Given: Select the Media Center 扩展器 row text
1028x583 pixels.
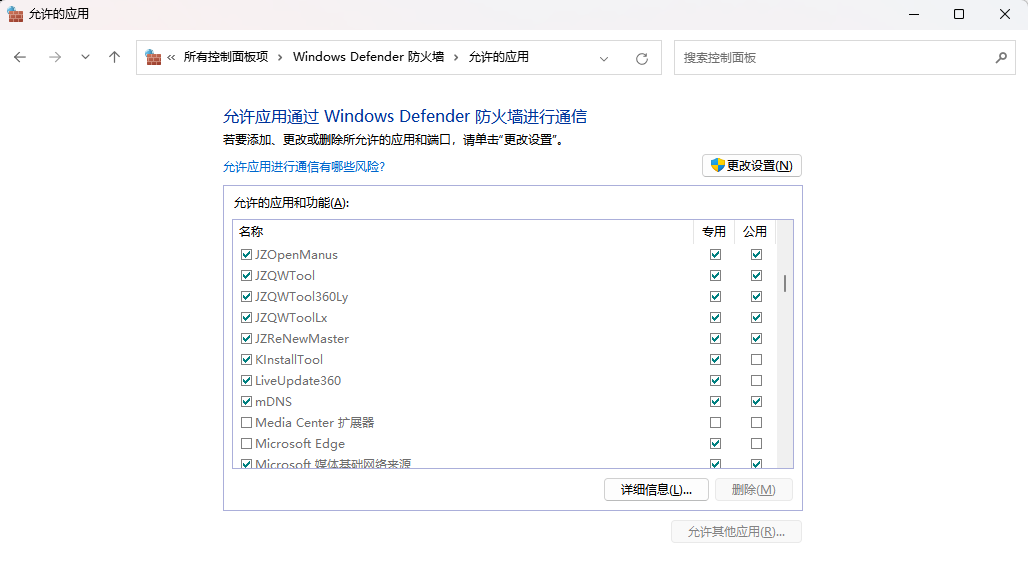Looking at the screenshot, I should pyautogui.click(x=315, y=422).
